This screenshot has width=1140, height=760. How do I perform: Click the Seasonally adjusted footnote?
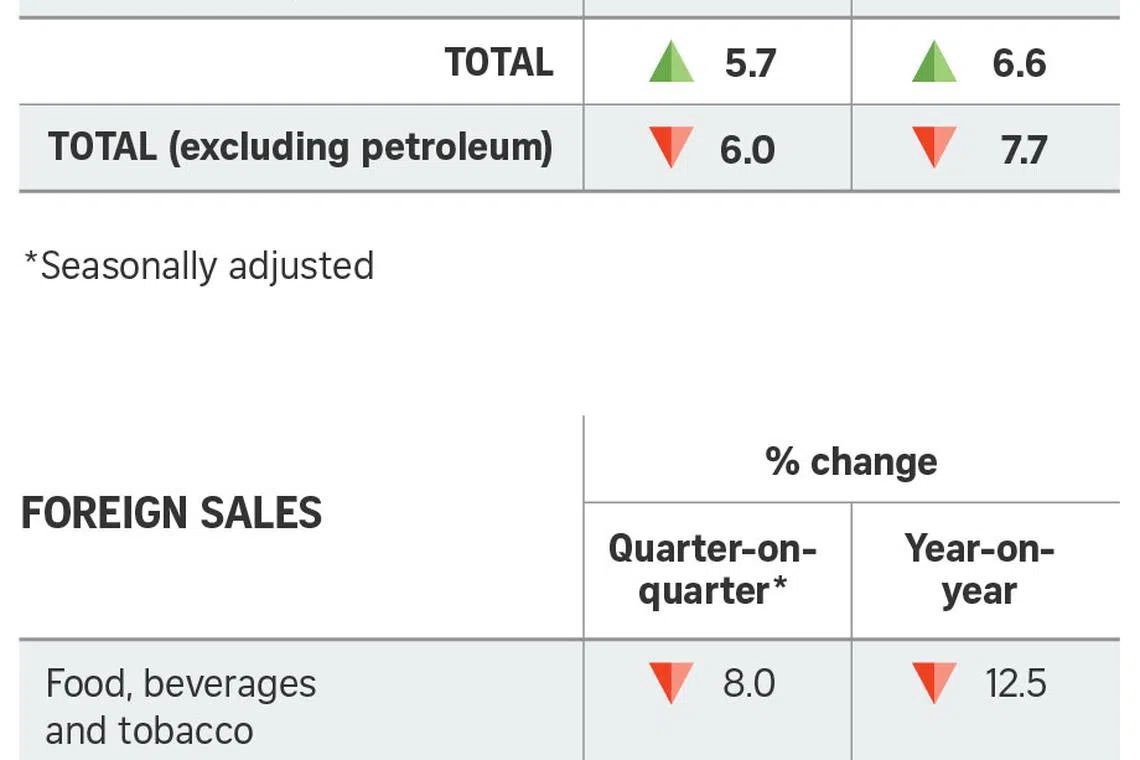click(198, 266)
